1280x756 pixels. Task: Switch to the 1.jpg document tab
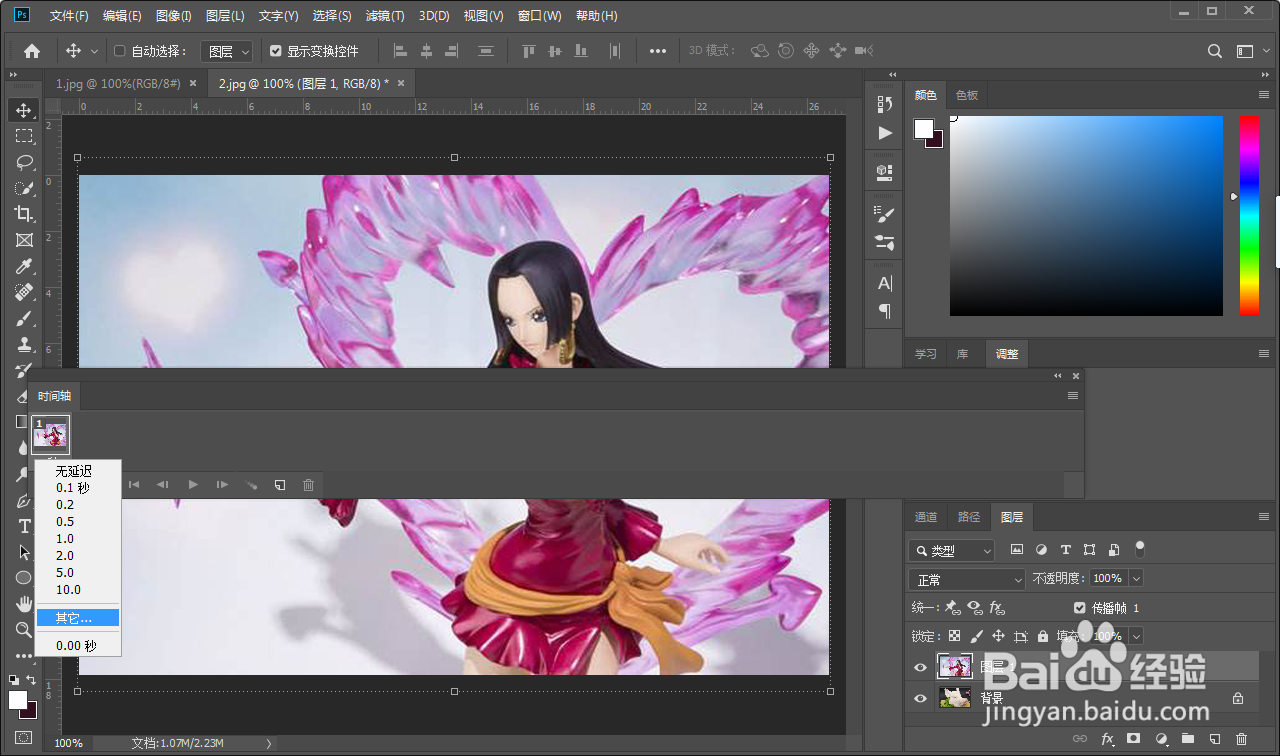[x=118, y=84]
